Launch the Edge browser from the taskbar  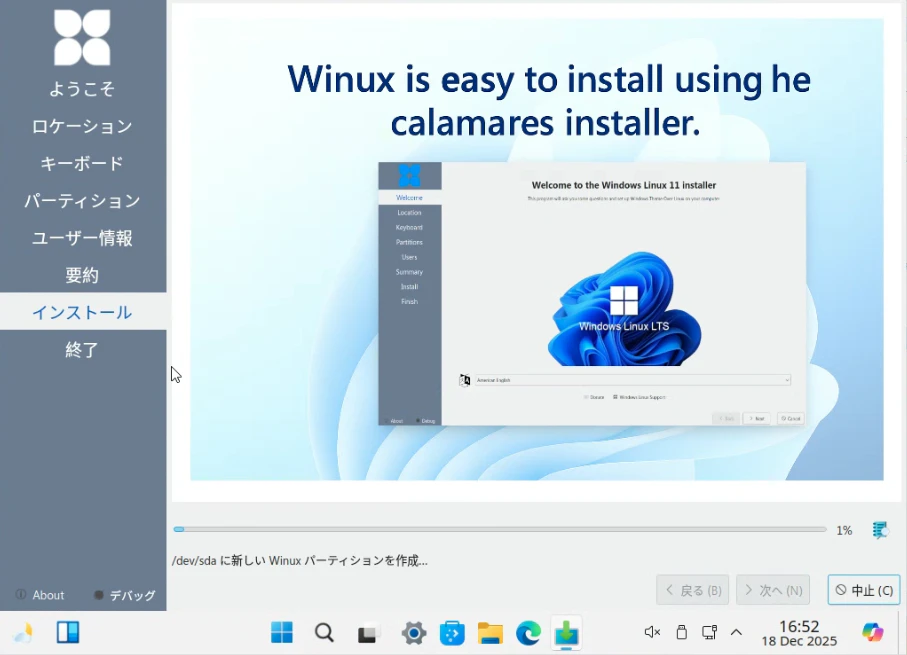(x=528, y=633)
